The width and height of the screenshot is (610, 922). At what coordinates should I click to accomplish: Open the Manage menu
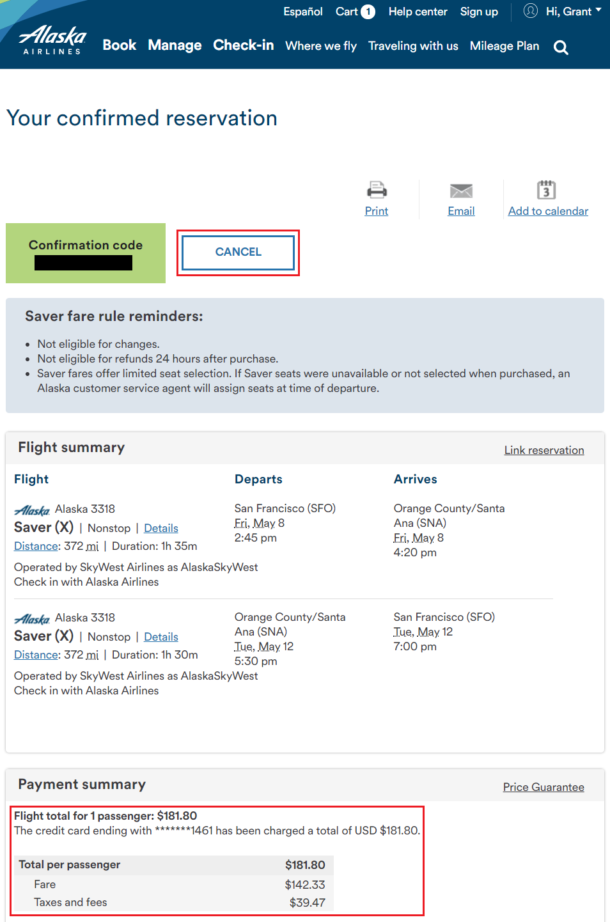click(175, 45)
